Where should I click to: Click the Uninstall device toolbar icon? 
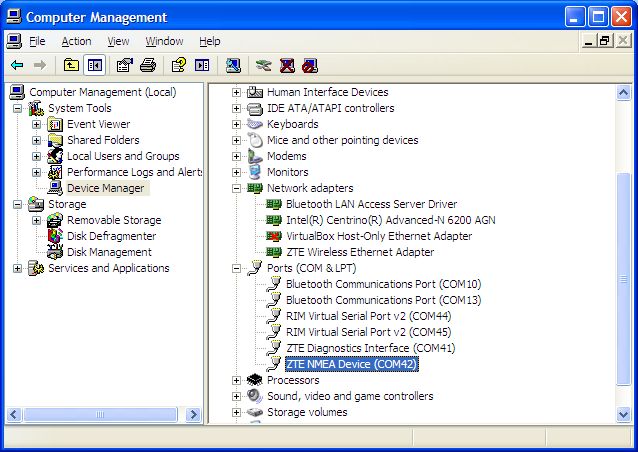click(x=287, y=65)
